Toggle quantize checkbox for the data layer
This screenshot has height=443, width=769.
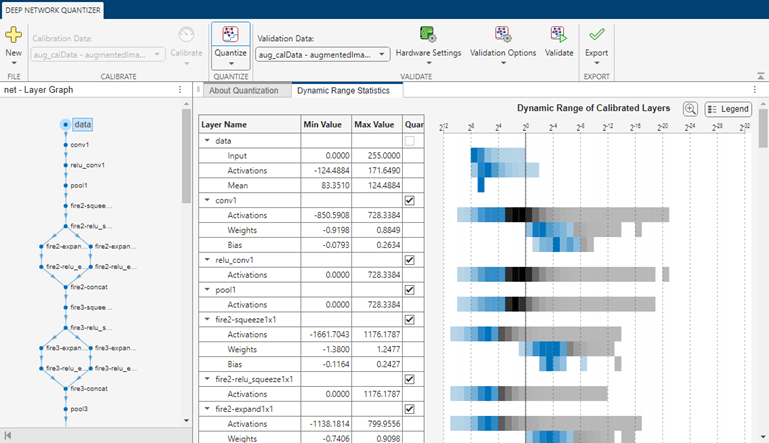point(410,141)
